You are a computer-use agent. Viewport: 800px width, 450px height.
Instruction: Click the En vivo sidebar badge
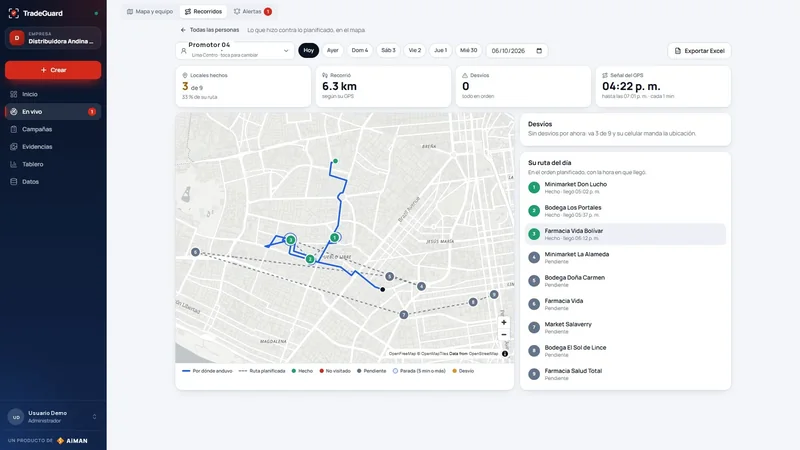pyautogui.click(x=92, y=112)
